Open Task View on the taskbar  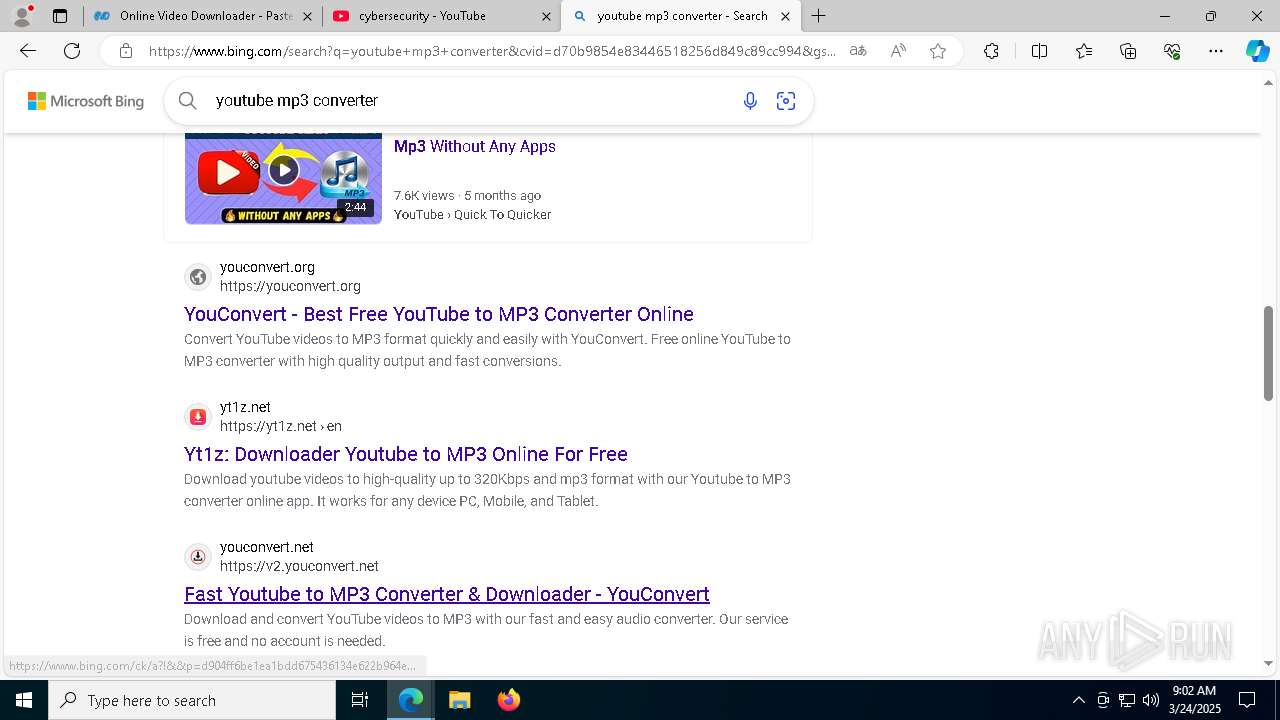tap(360, 700)
